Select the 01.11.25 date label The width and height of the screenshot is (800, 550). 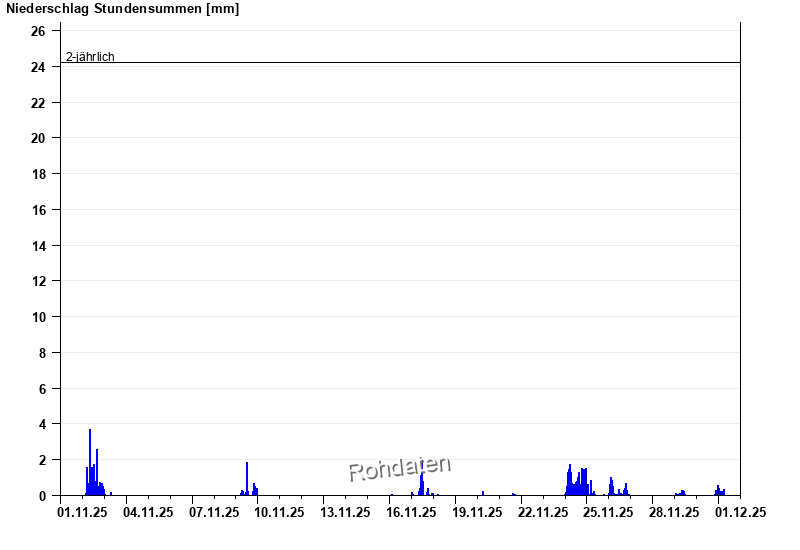click(82, 513)
